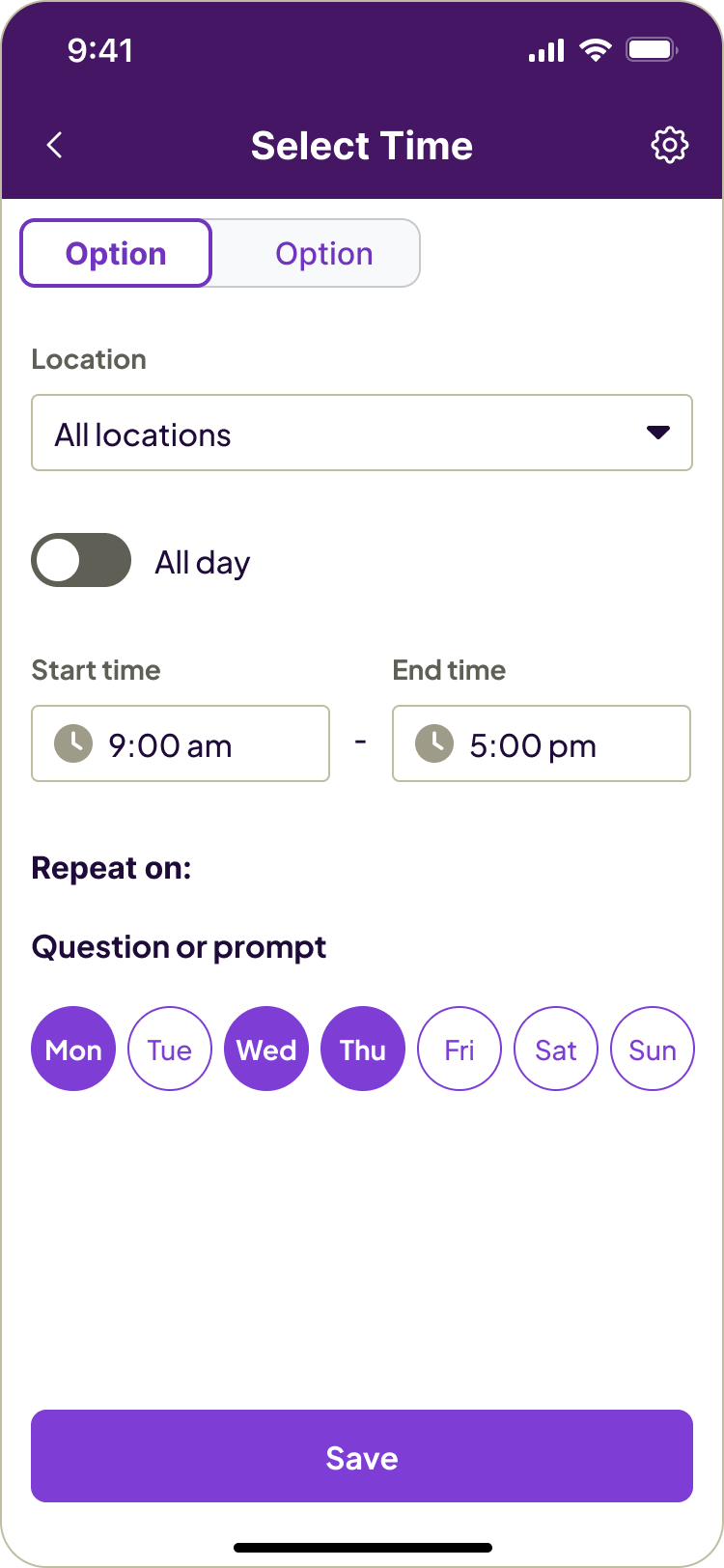This screenshot has width=724, height=1568.
Task: Click the Location dropdown arrow
Action: pyautogui.click(x=658, y=434)
